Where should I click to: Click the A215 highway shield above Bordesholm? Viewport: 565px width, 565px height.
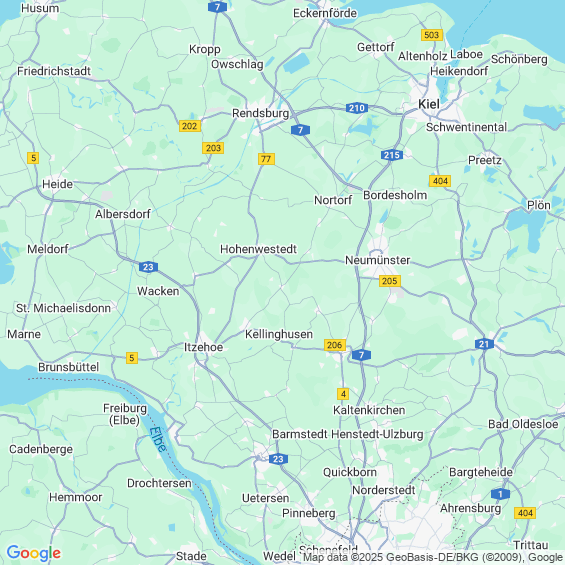click(x=392, y=155)
